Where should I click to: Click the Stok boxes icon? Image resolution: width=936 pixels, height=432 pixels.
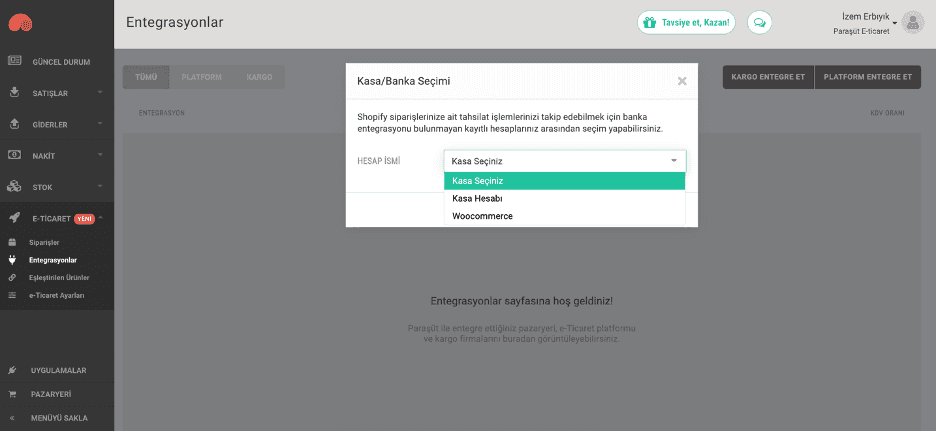point(14,186)
